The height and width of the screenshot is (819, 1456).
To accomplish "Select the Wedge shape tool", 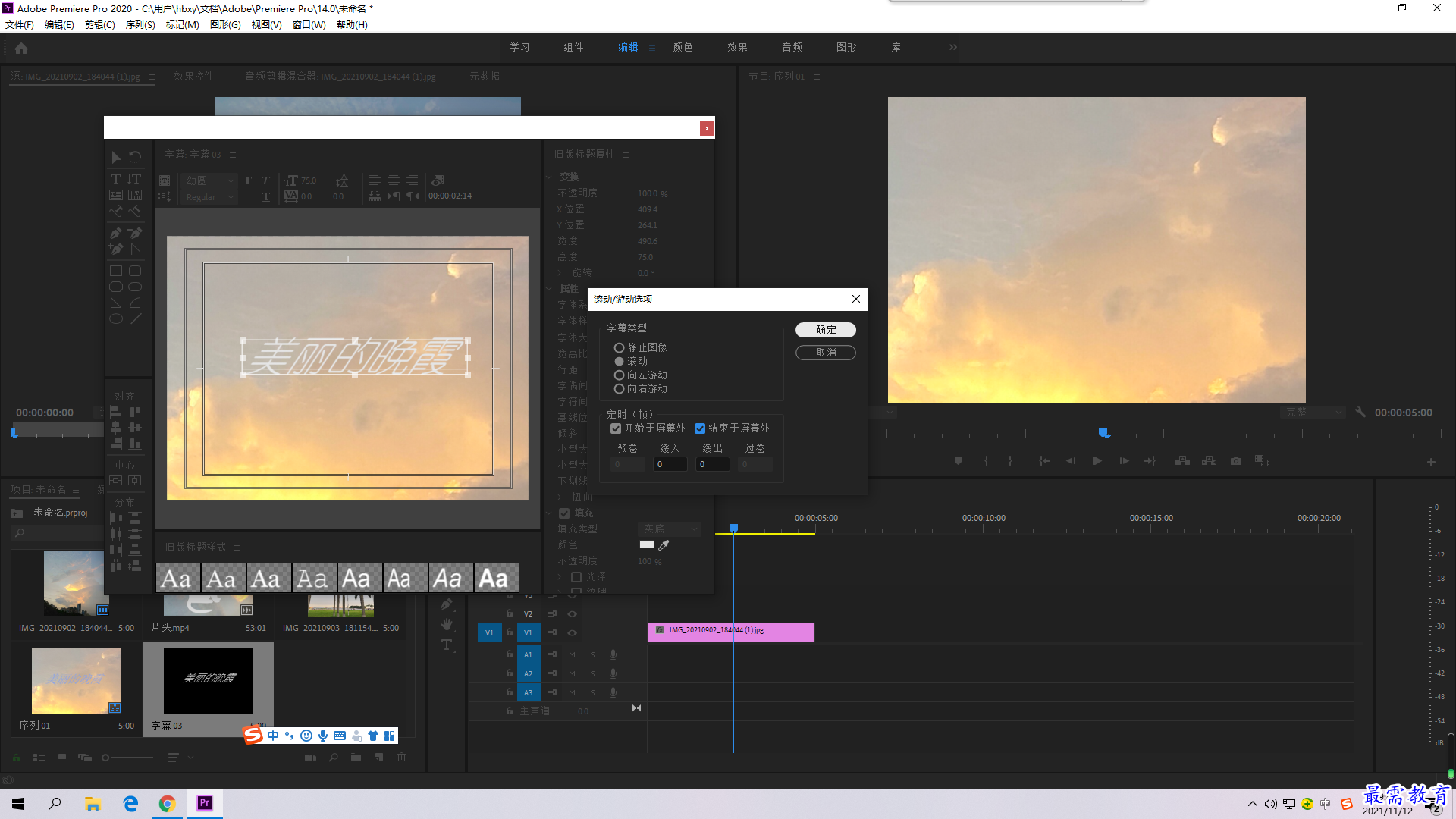I will pyautogui.click(x=116, y=303).
